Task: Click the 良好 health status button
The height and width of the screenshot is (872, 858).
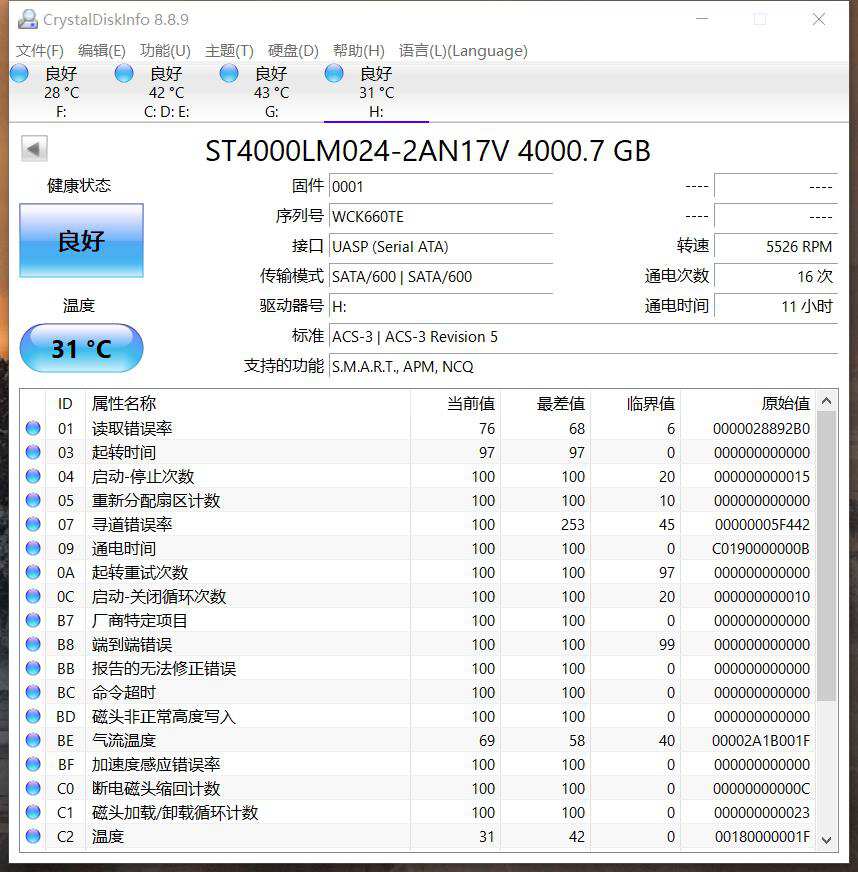Action: 81,240
